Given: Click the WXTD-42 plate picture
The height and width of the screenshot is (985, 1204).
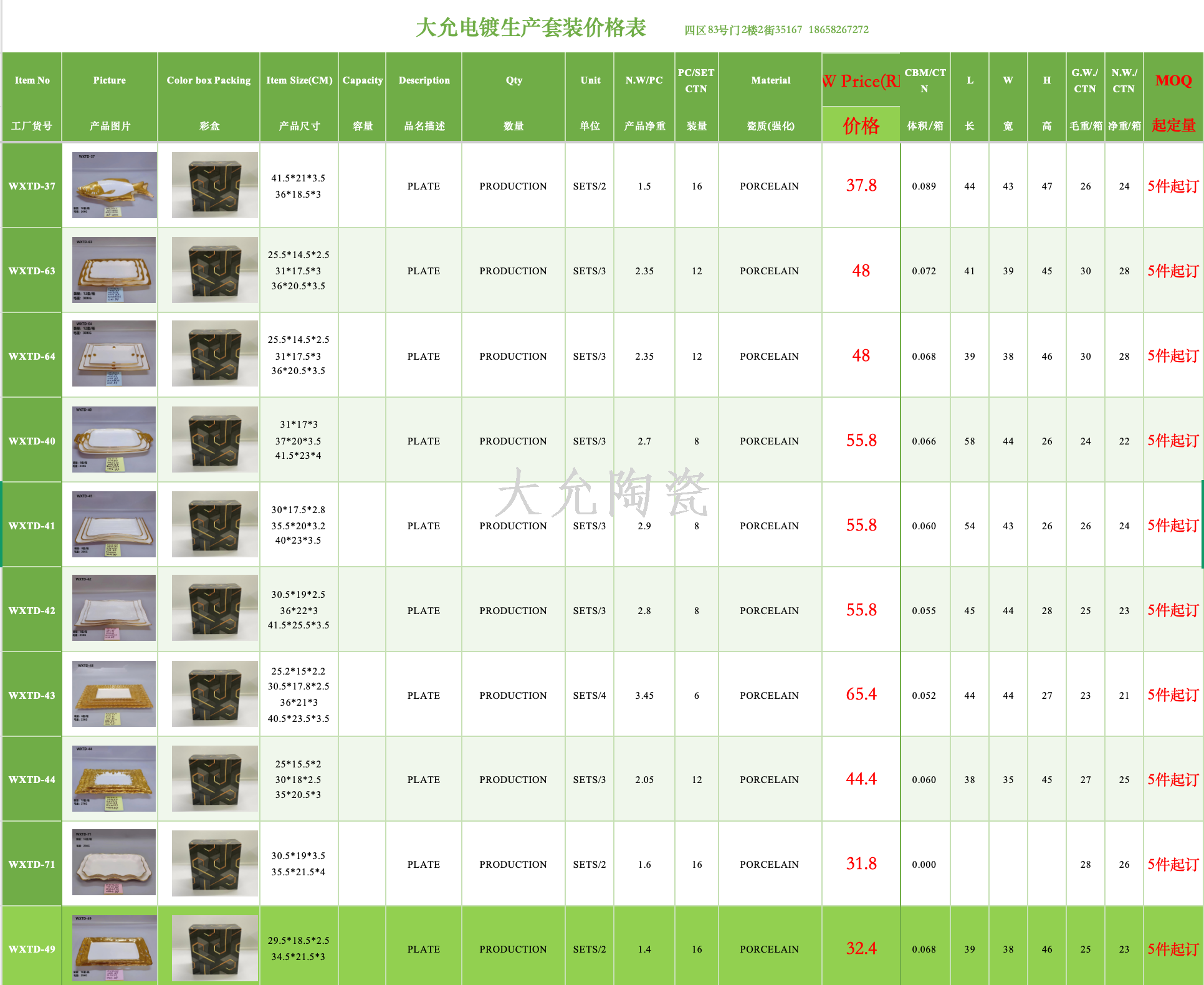Looking at the screenshot, I should click(x=114, y=608).
